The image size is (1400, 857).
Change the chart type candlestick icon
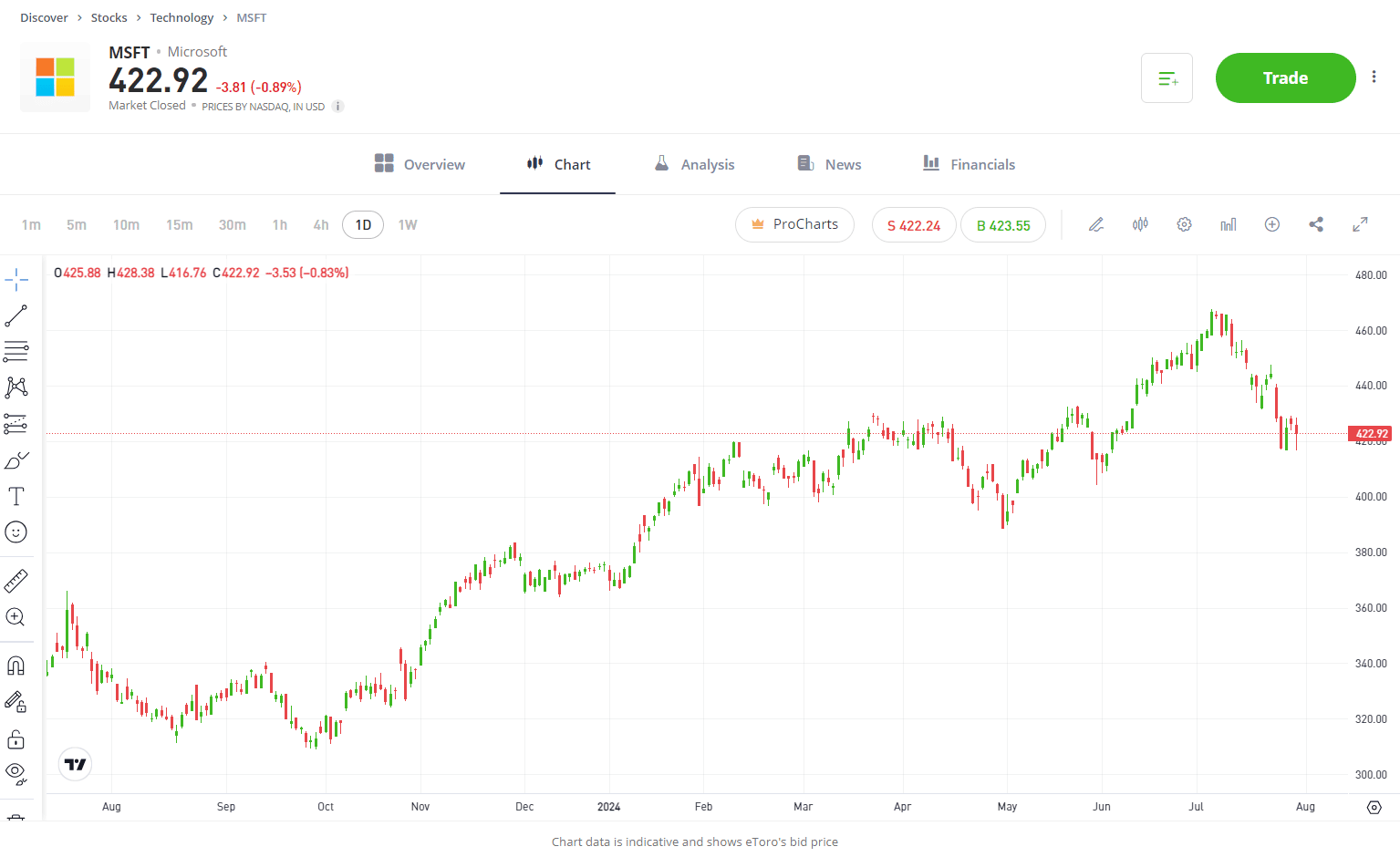click(x=1140, y=224)
